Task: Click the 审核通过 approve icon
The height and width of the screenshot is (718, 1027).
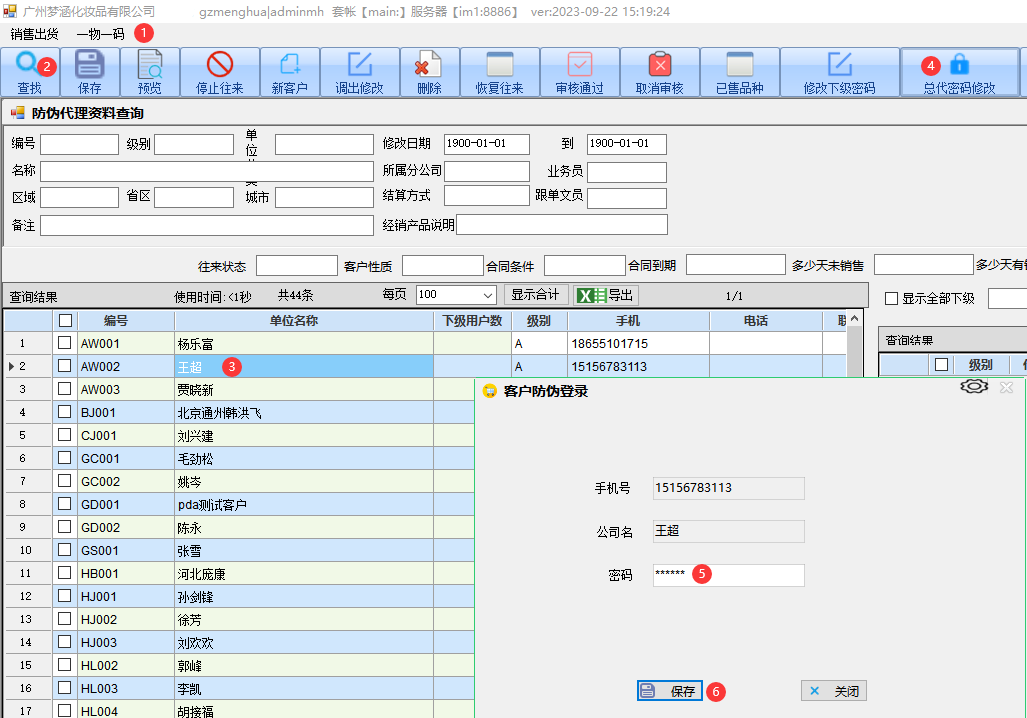Action: click(x=580, y=65)
